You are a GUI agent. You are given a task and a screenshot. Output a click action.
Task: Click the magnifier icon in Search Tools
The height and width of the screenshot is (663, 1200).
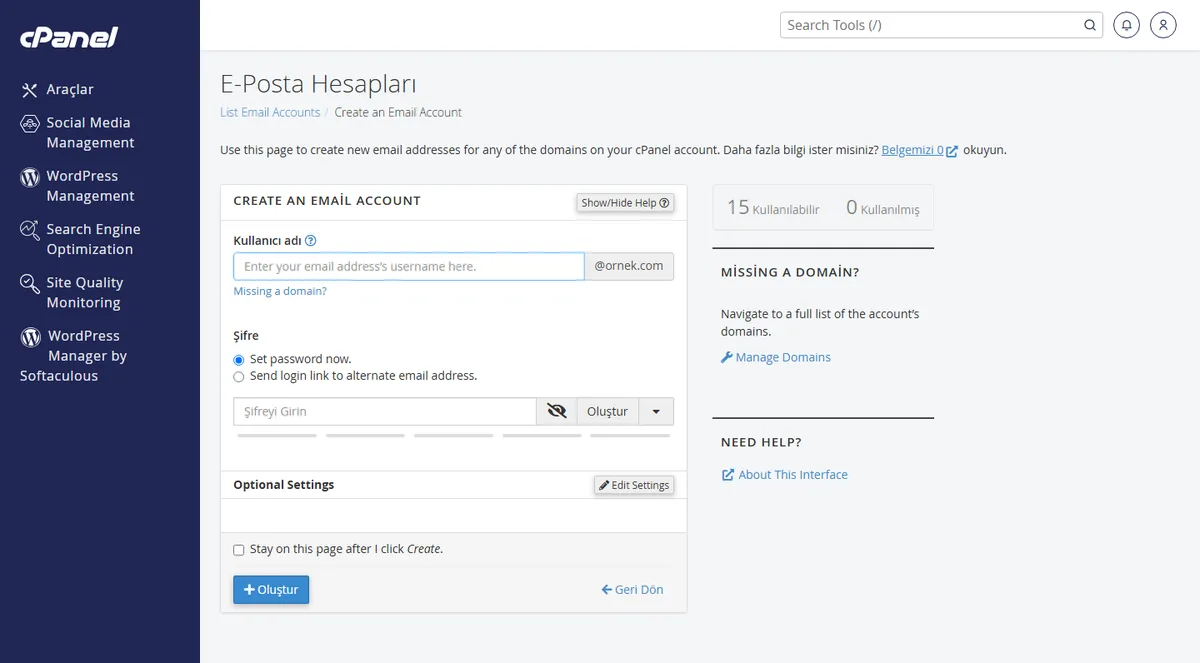[1090, 25]
